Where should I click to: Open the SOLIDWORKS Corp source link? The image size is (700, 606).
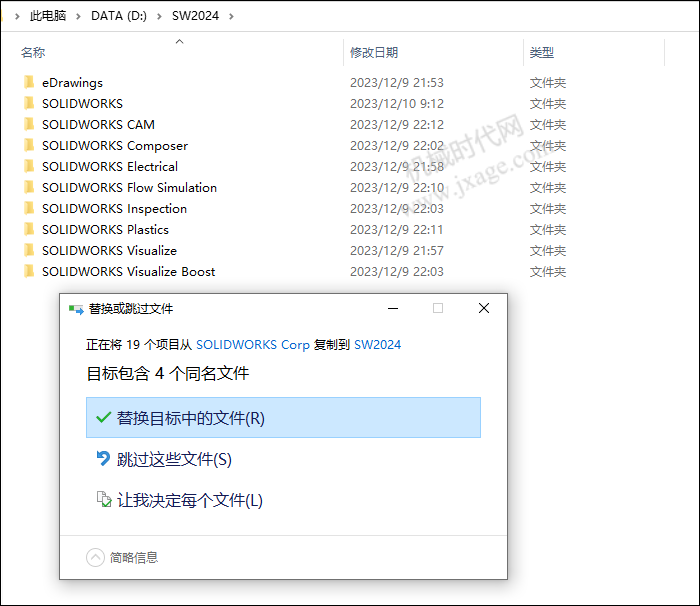point(253,345)
